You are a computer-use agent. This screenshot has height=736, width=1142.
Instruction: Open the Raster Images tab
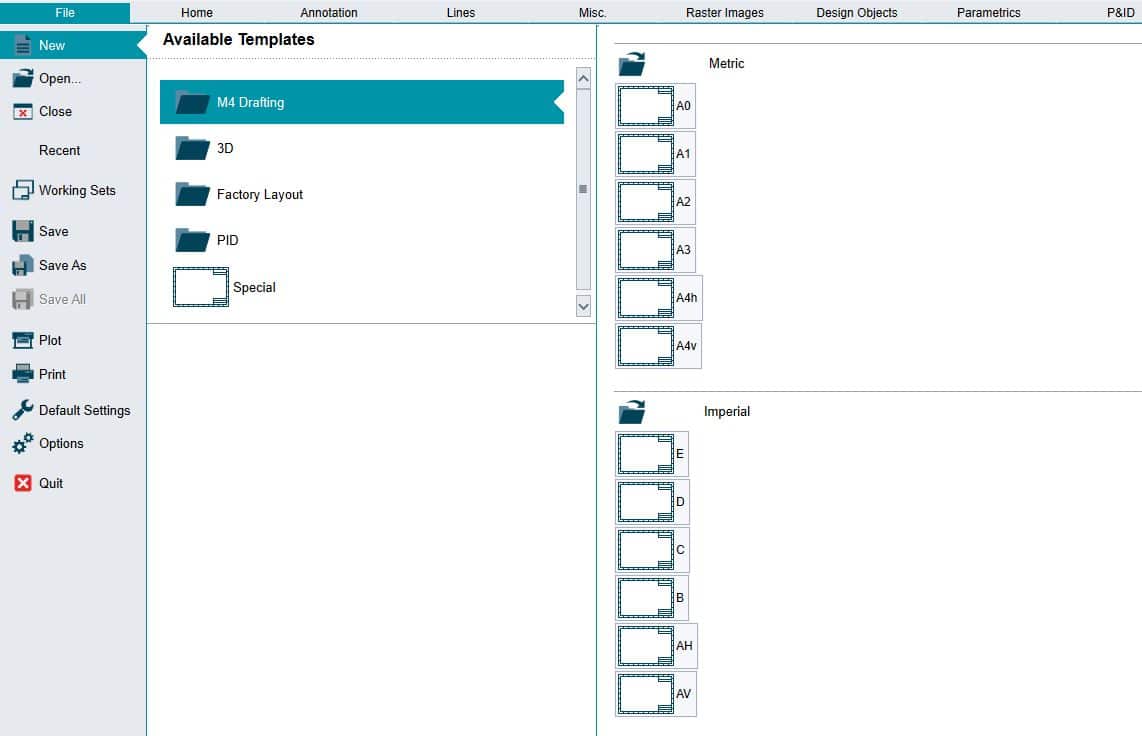pyautogui.click(x=724, y=13)
